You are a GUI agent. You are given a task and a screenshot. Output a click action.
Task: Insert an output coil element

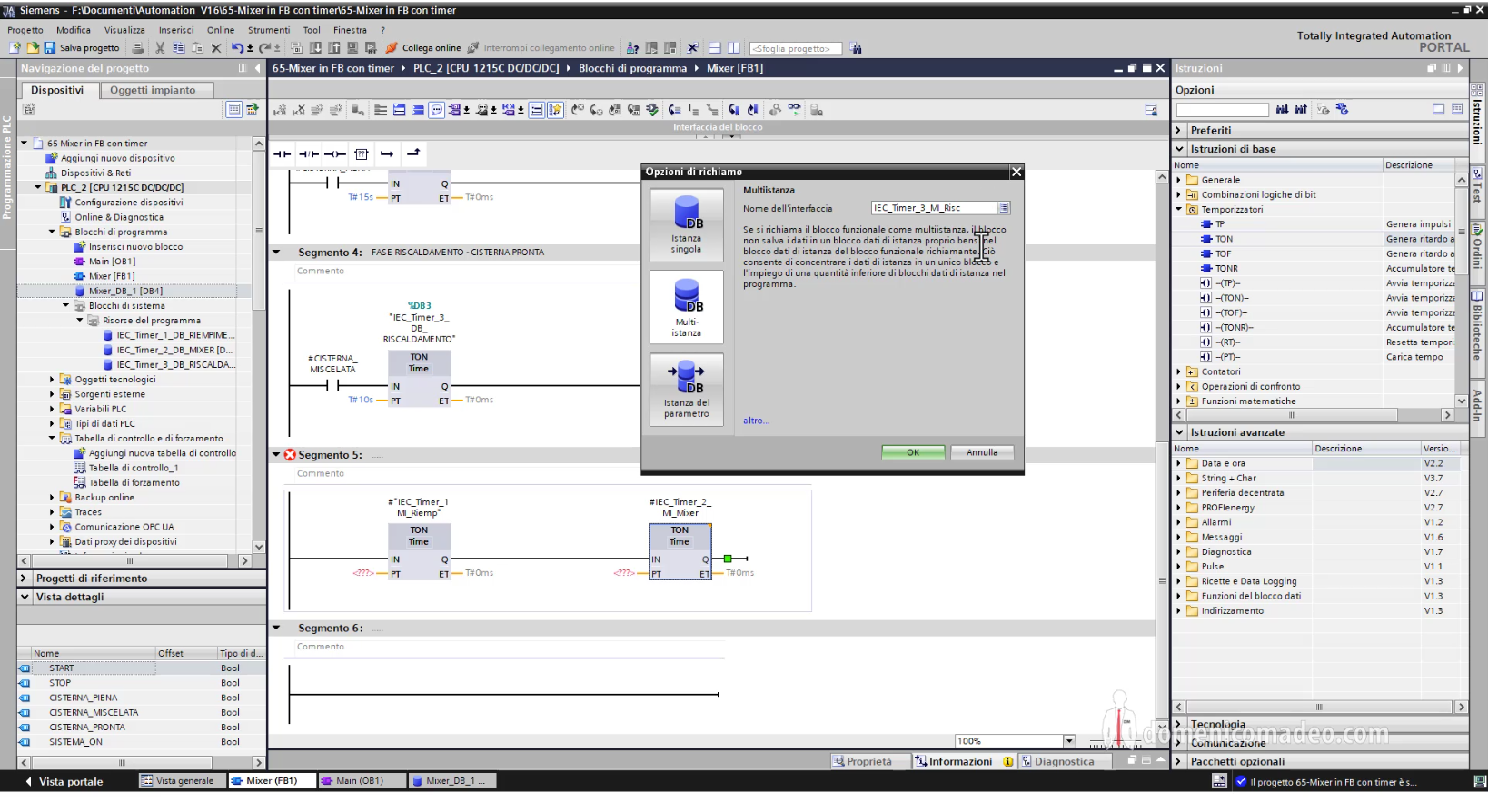[x=335, y=153]
